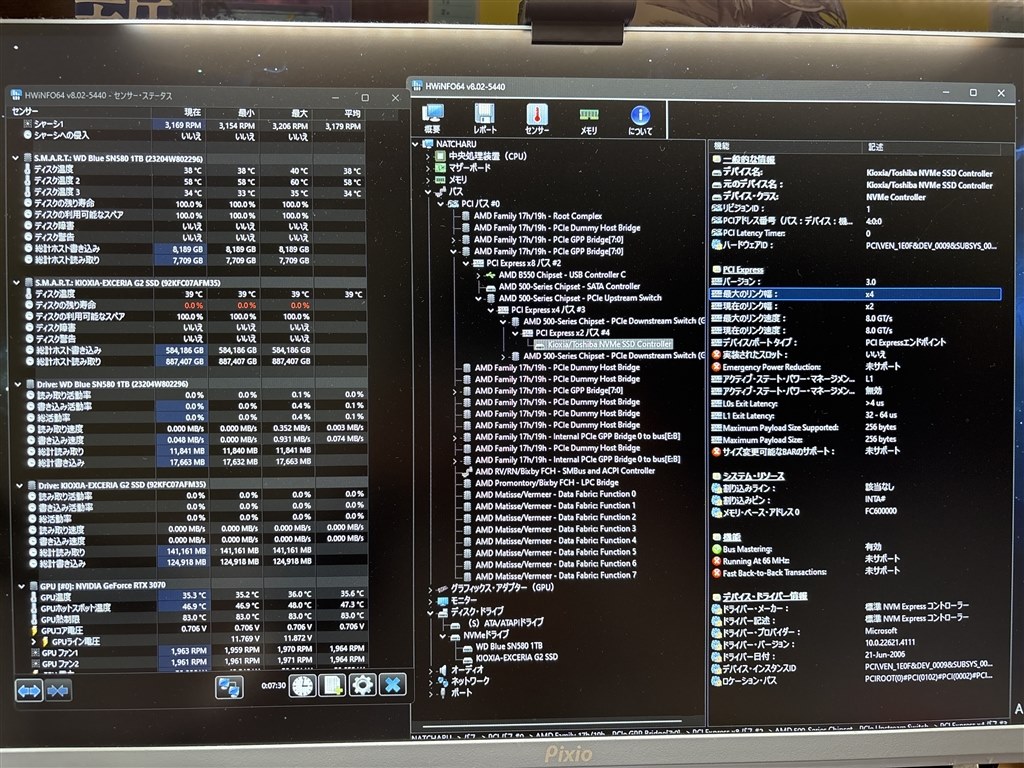Viewport: 1024px width, 768px height.
Task: Select WD Blue SN580 1TB drive node
Action: pos(509,646)
